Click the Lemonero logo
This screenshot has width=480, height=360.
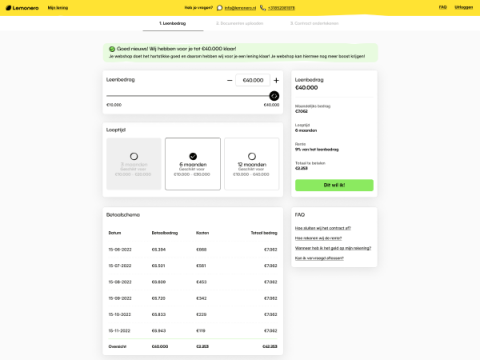(22, 8)
